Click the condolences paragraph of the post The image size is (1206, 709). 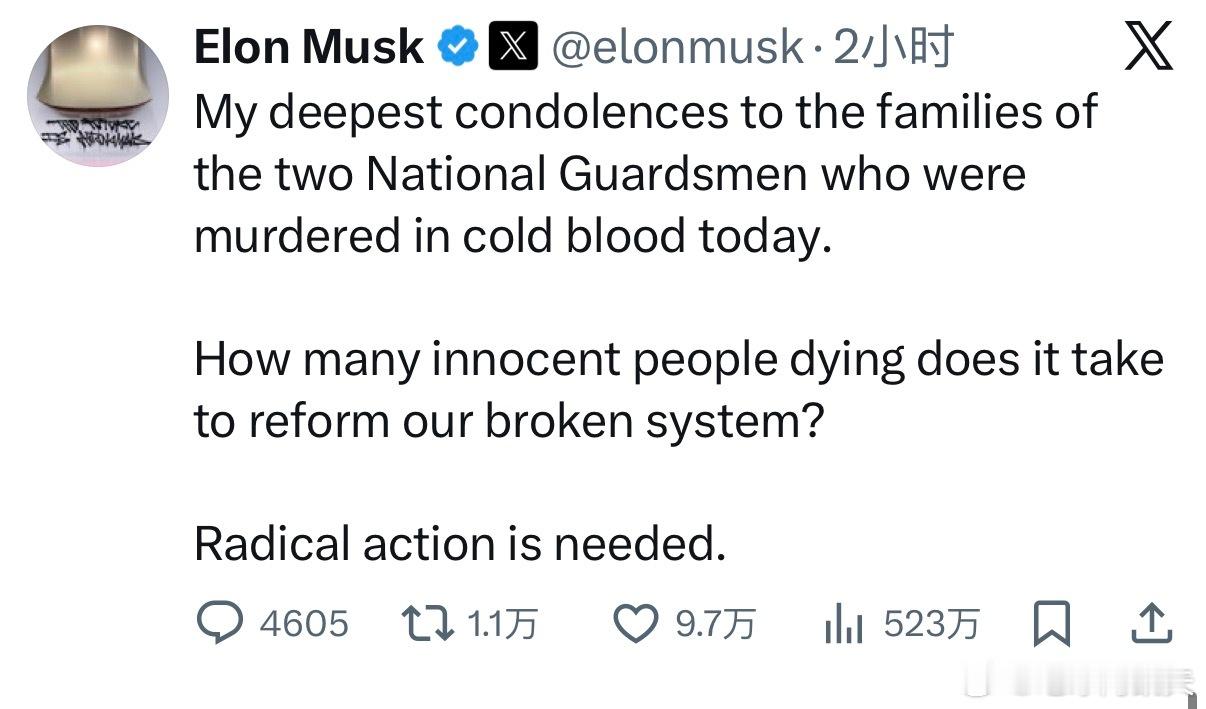[x=645, y=174]
